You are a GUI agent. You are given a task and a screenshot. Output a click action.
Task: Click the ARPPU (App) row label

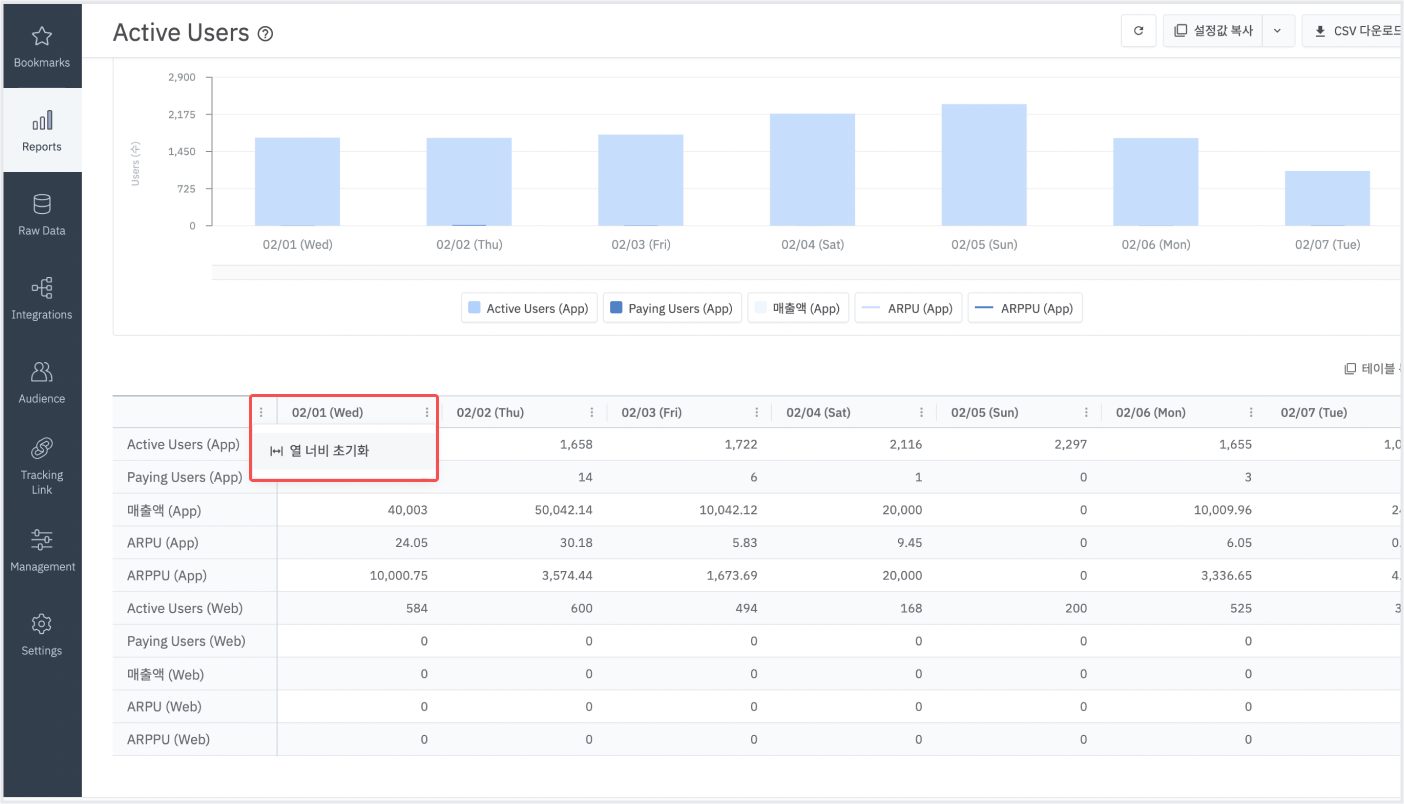pyautogui.click(x=167, y=576)
